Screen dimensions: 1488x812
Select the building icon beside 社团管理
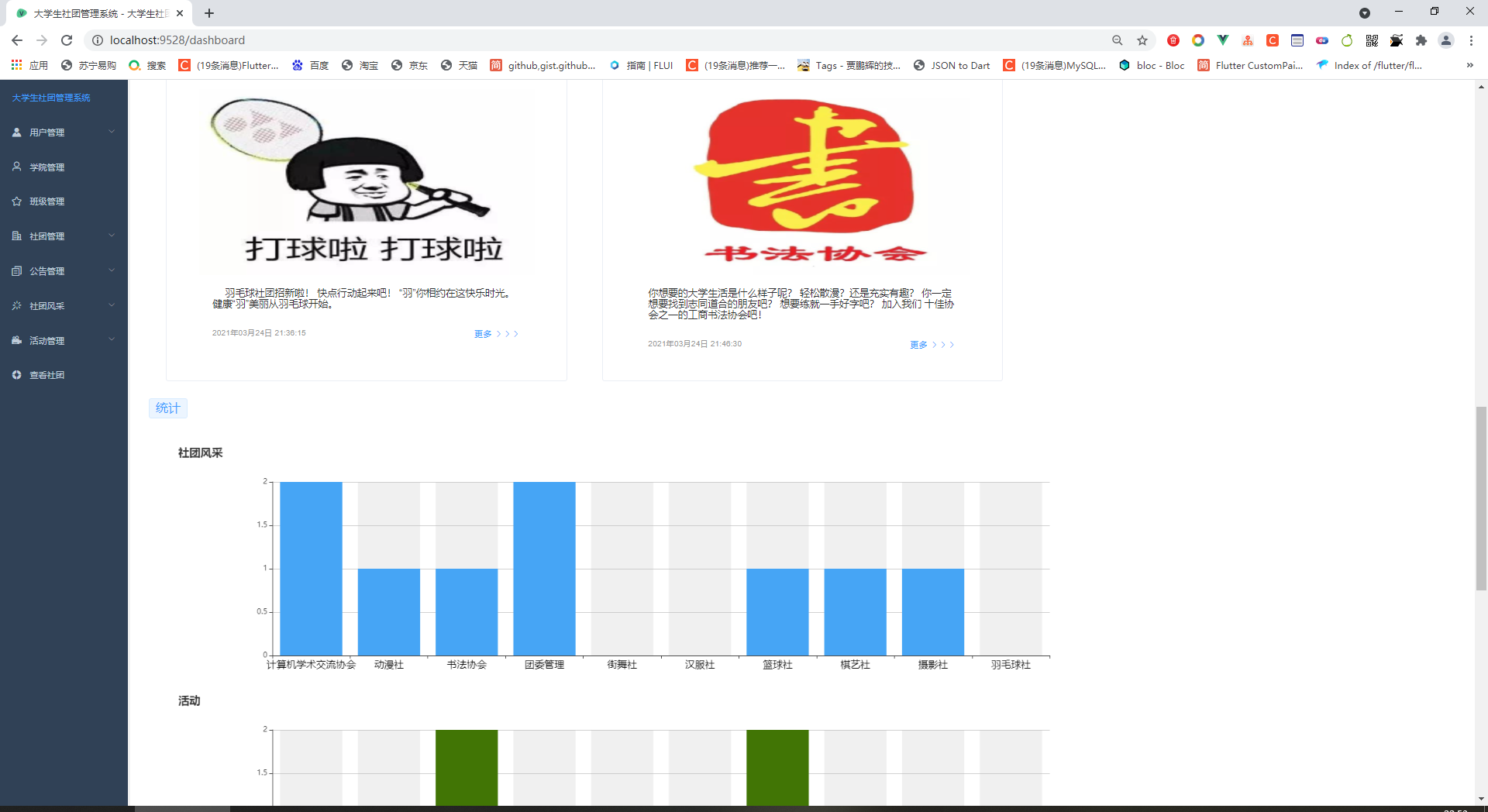point(16,236)
